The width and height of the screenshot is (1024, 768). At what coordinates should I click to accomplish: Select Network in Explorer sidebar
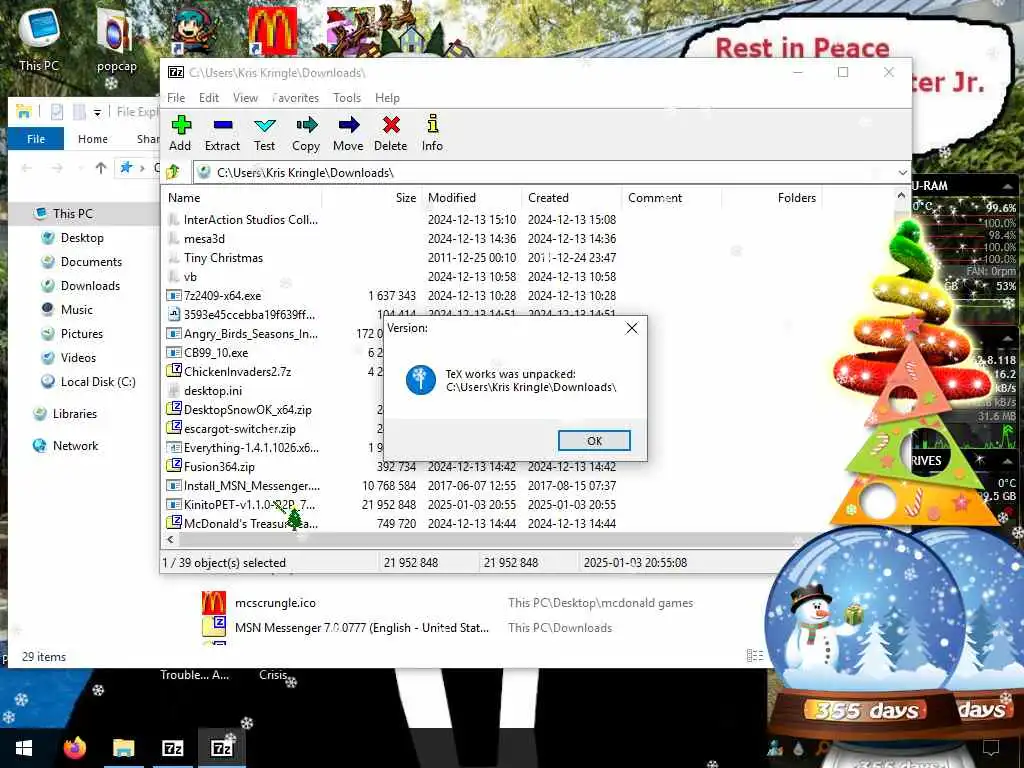(x=75, y=446)
